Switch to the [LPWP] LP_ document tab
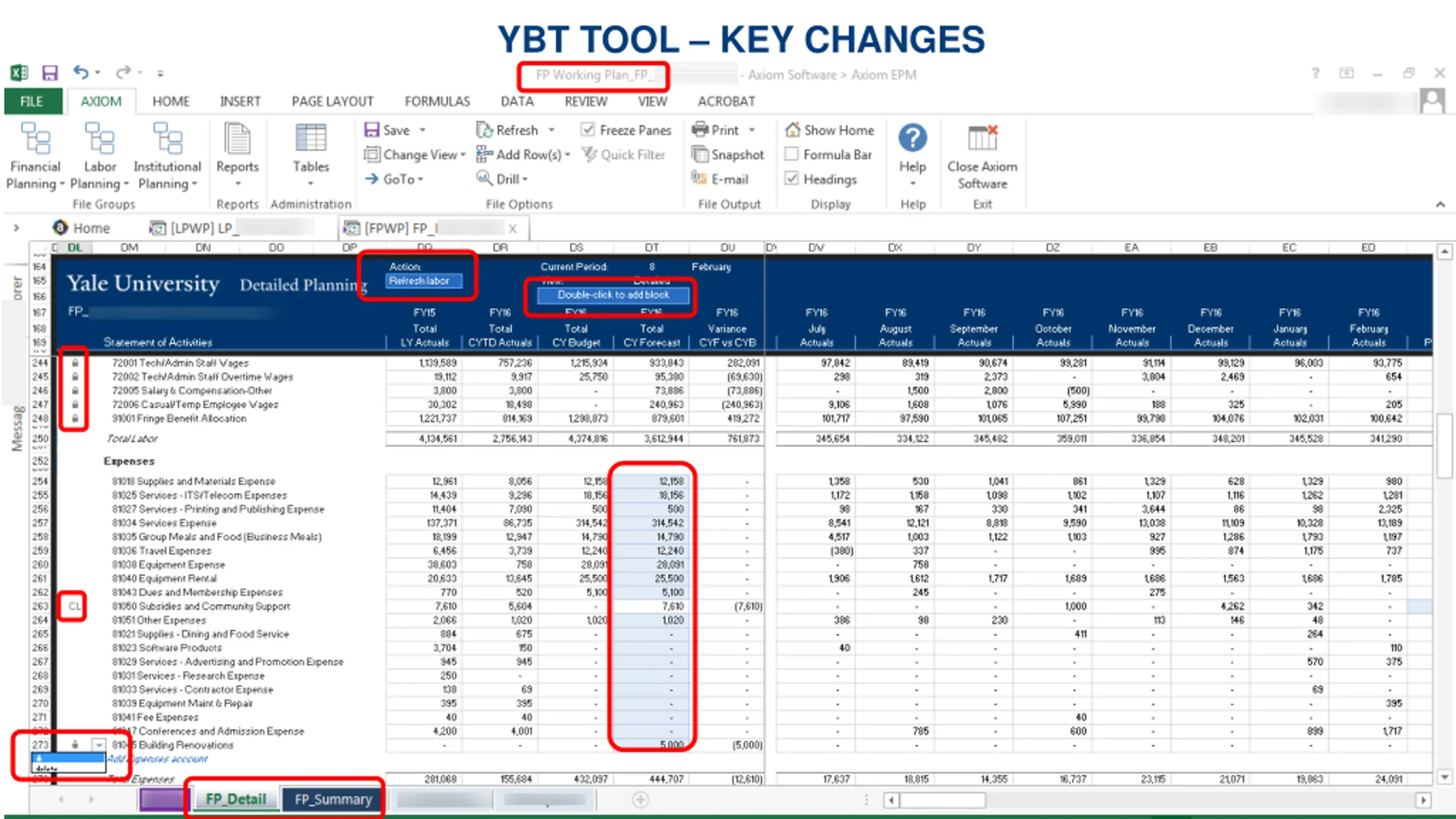 coord(230,228)
